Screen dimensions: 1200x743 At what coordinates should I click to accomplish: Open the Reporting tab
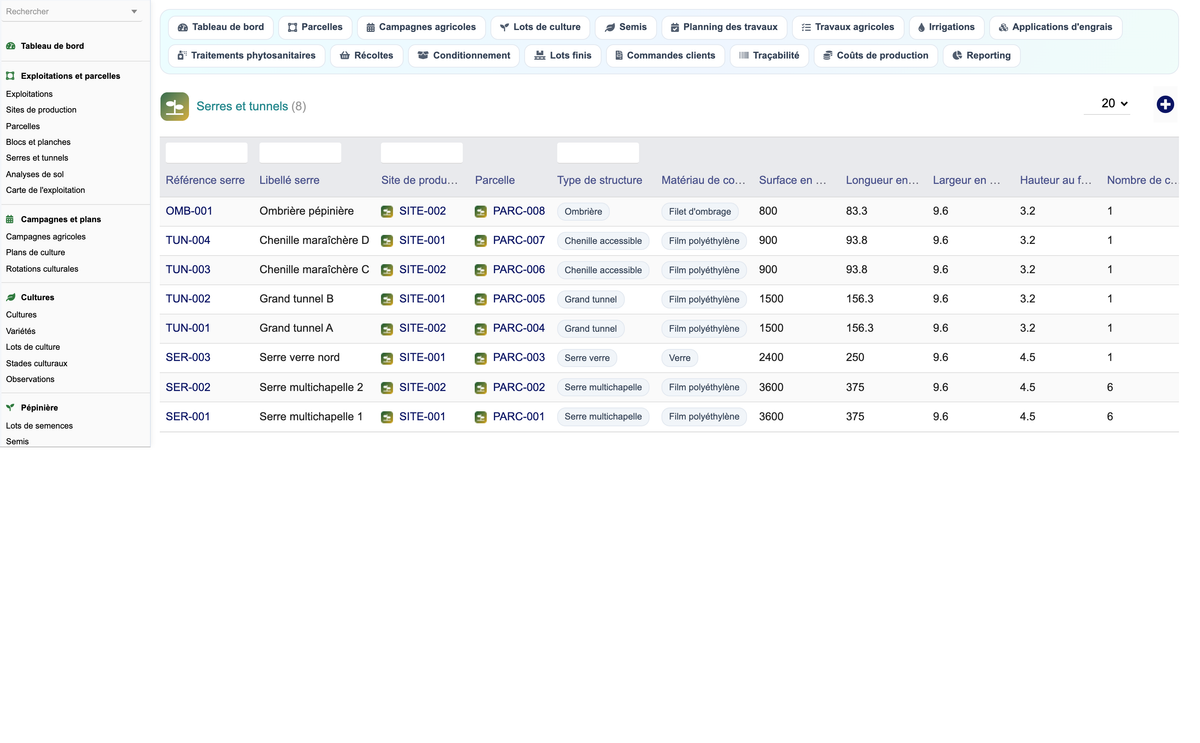tap(981, 56)
